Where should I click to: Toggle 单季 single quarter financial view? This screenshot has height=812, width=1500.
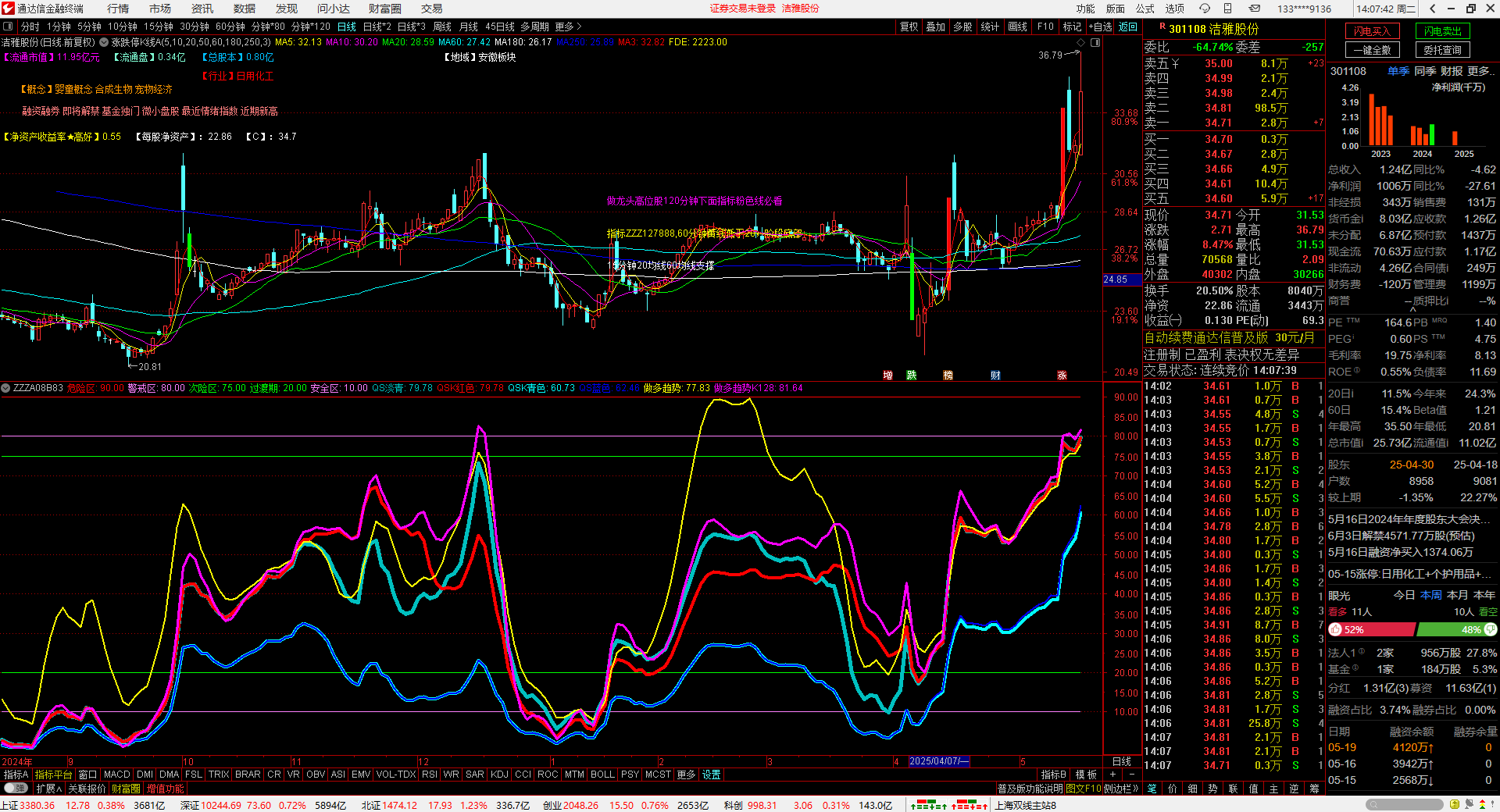pyautogui.click(x=1398, y=71)
